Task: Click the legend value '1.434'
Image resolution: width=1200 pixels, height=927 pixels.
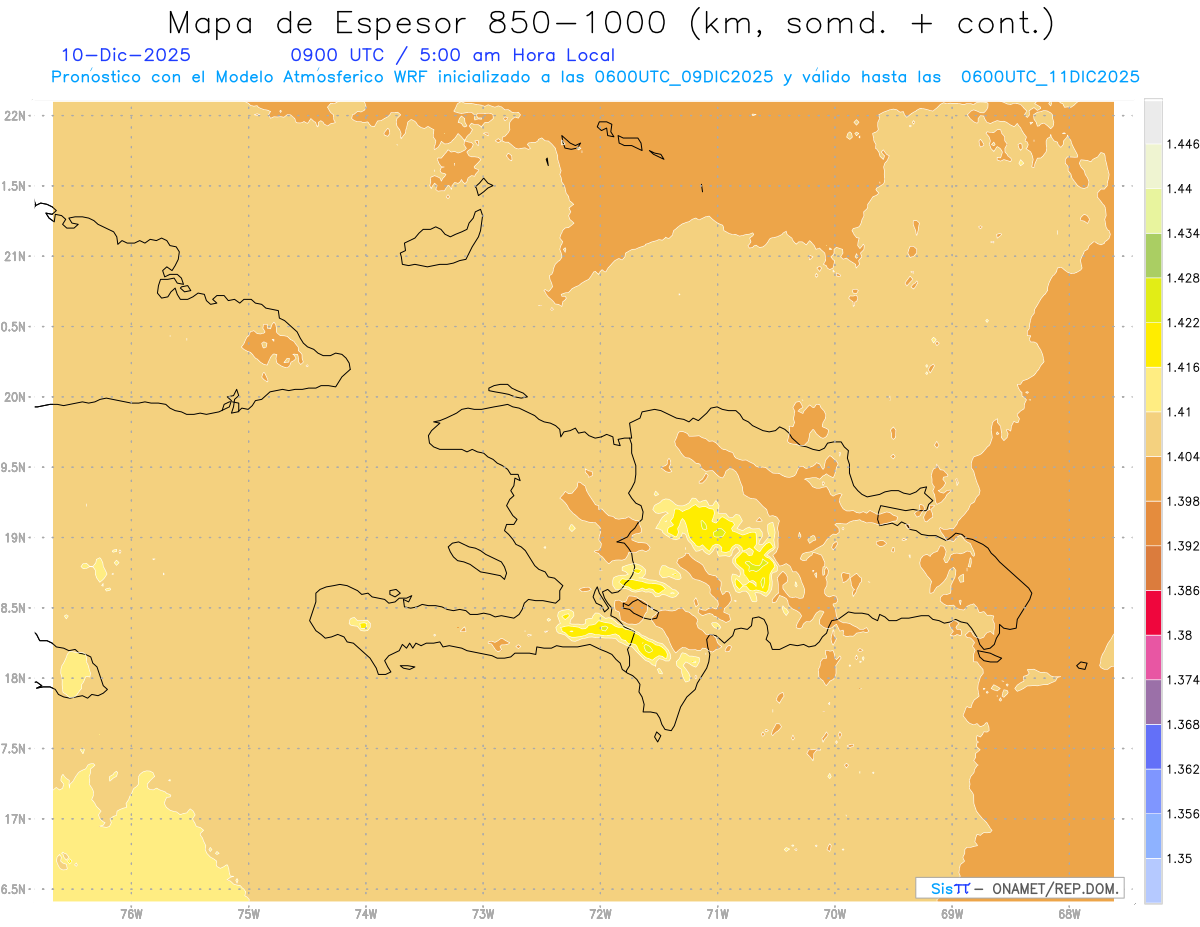Action: click(x=1182, y=233)
